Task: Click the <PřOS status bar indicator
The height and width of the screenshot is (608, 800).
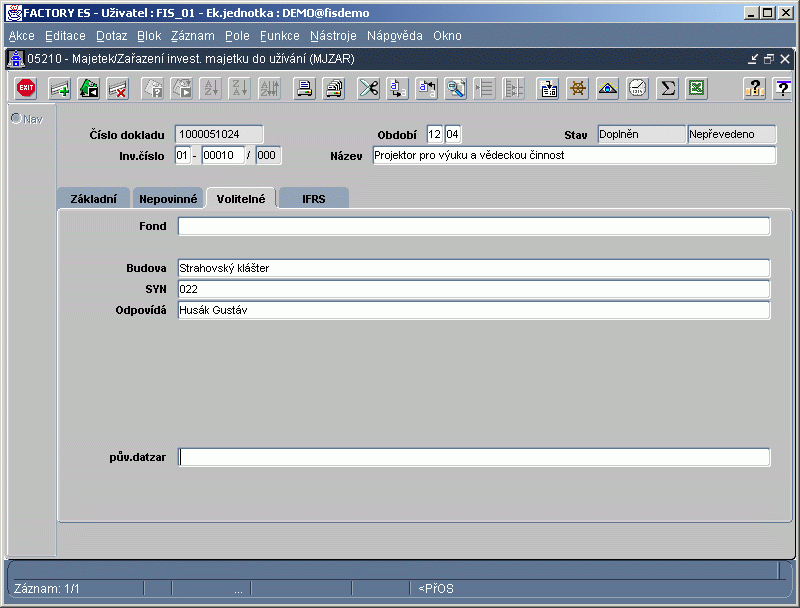Action: point(436,589)
